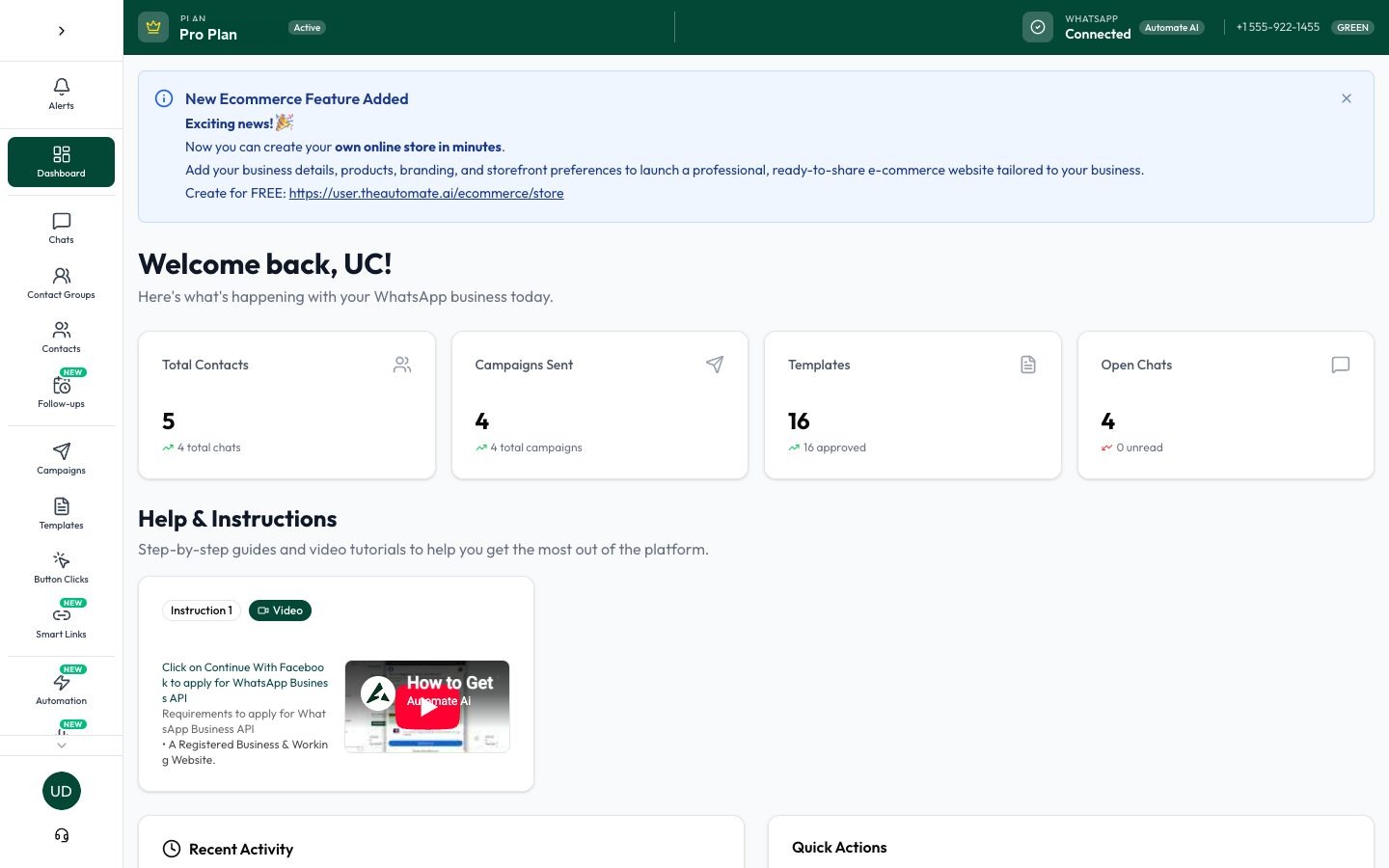Click the Active plan badge
The image size is (1389, 868).
[307, 28]
